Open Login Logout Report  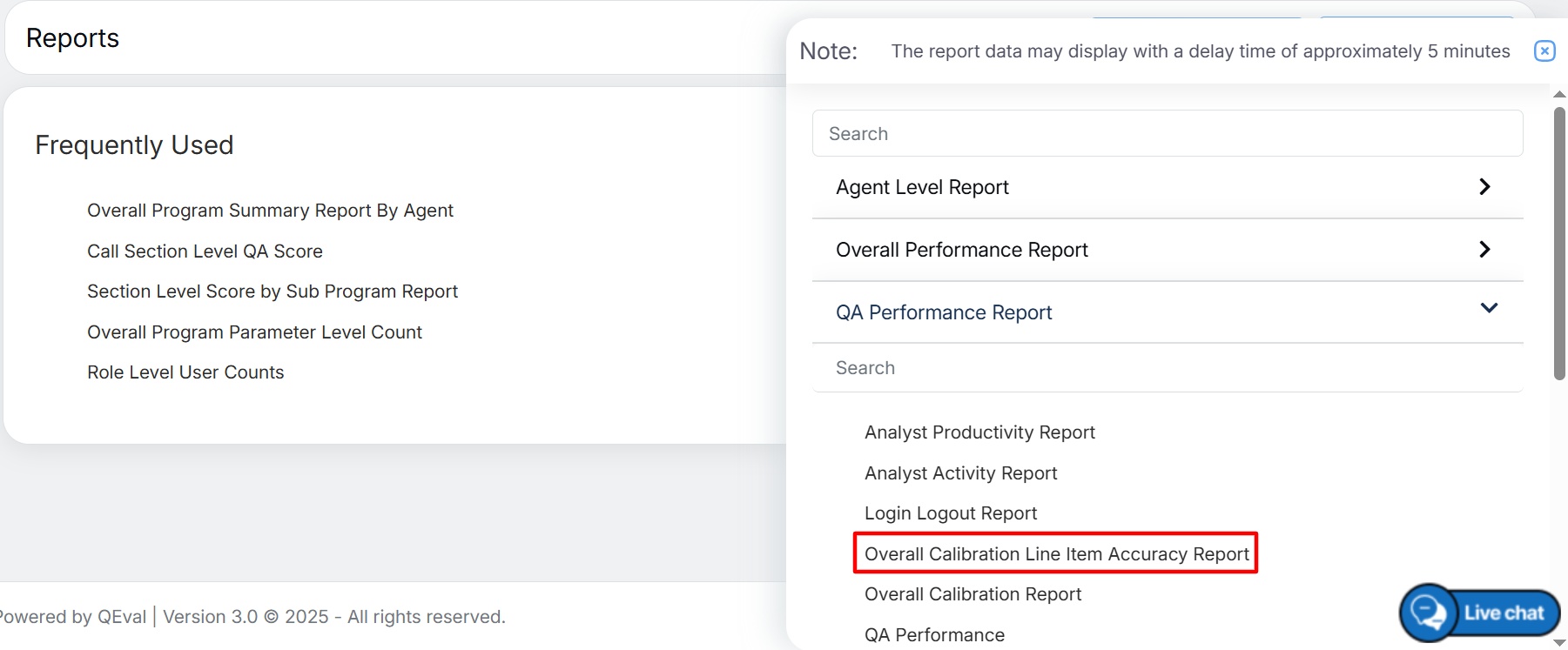pos(951,513)
